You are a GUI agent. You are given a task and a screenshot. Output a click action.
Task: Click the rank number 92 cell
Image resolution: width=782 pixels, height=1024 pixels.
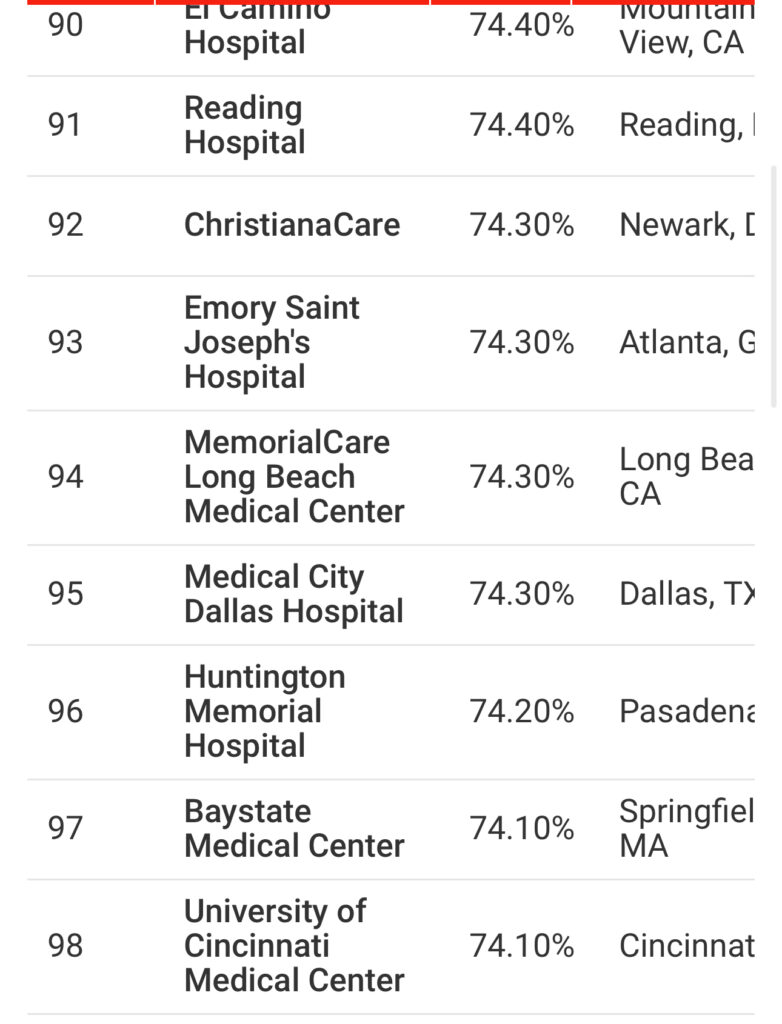[66, 225]
